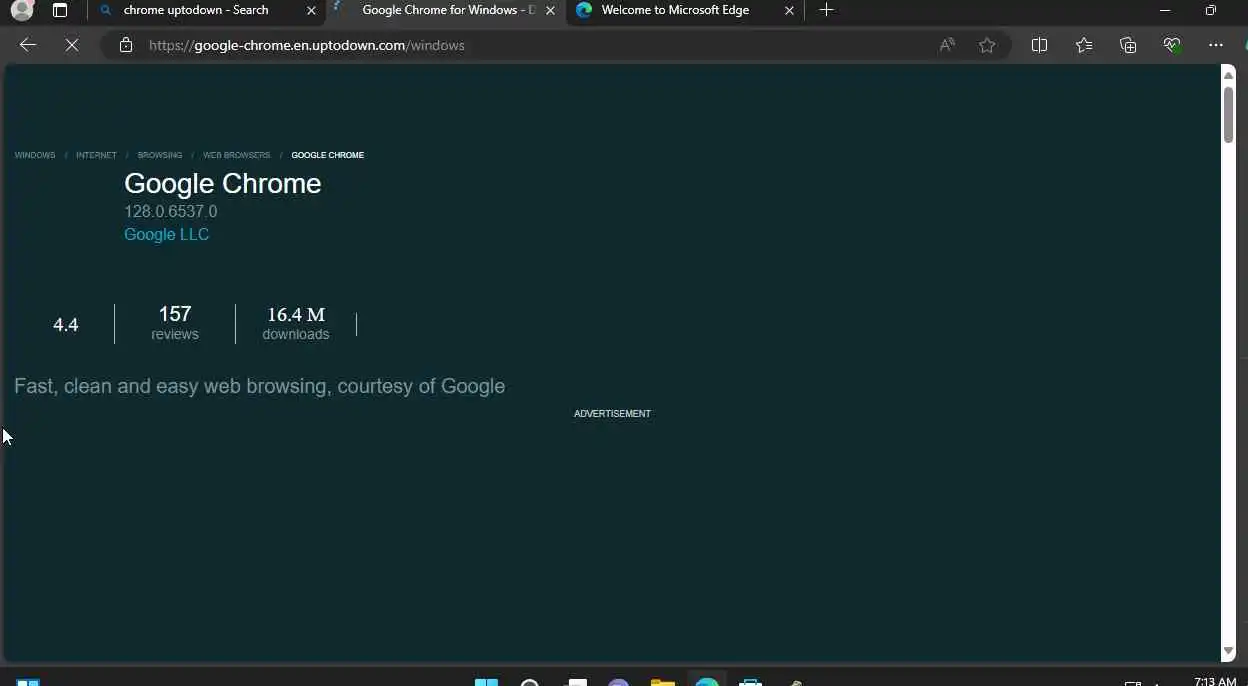Screen dimensions: 1248x686
Task: Open the 157 reviews count
Action: coord(175,323)
